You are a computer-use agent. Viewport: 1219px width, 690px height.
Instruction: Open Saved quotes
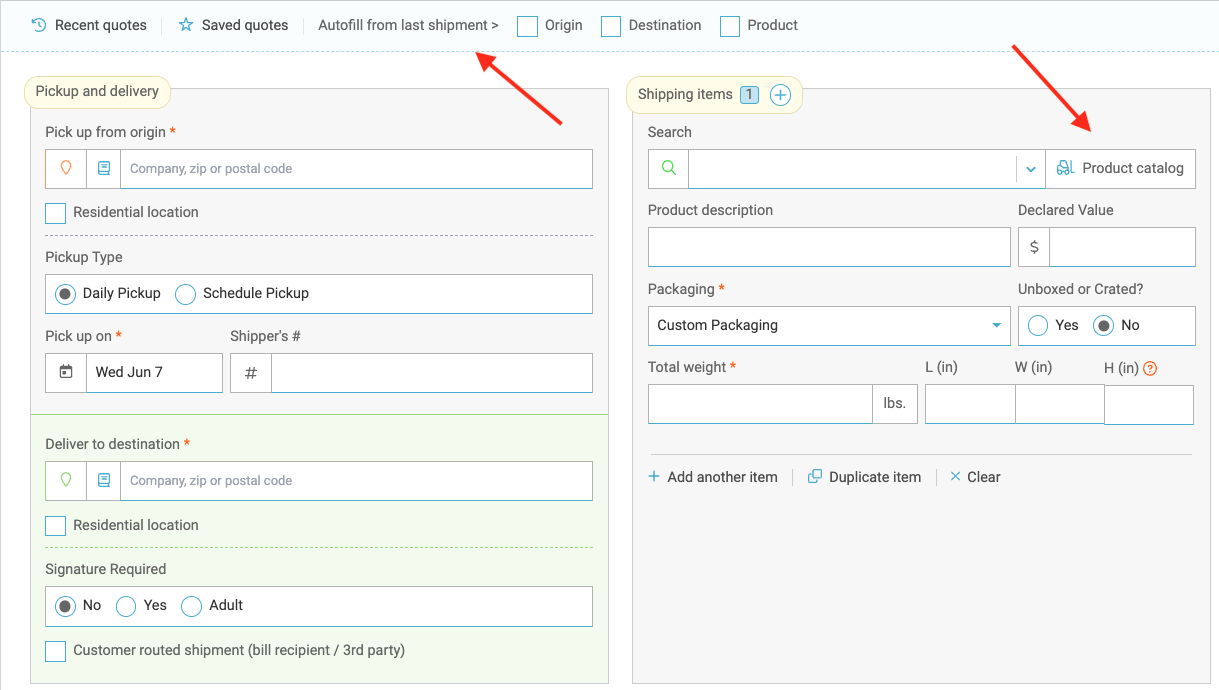[x=233, y=25]
